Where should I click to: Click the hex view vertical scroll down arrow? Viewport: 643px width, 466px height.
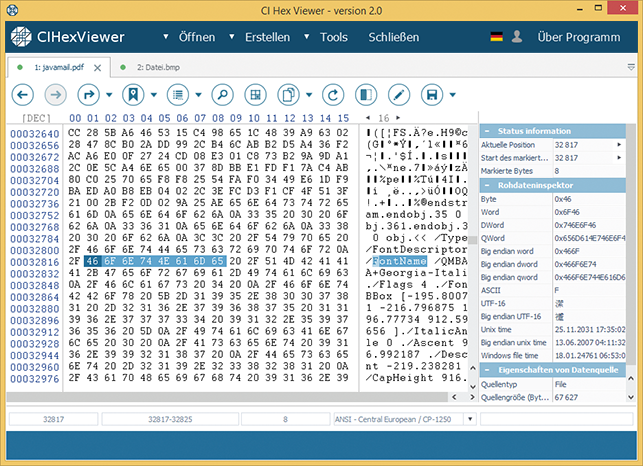(x=473, y=386)
